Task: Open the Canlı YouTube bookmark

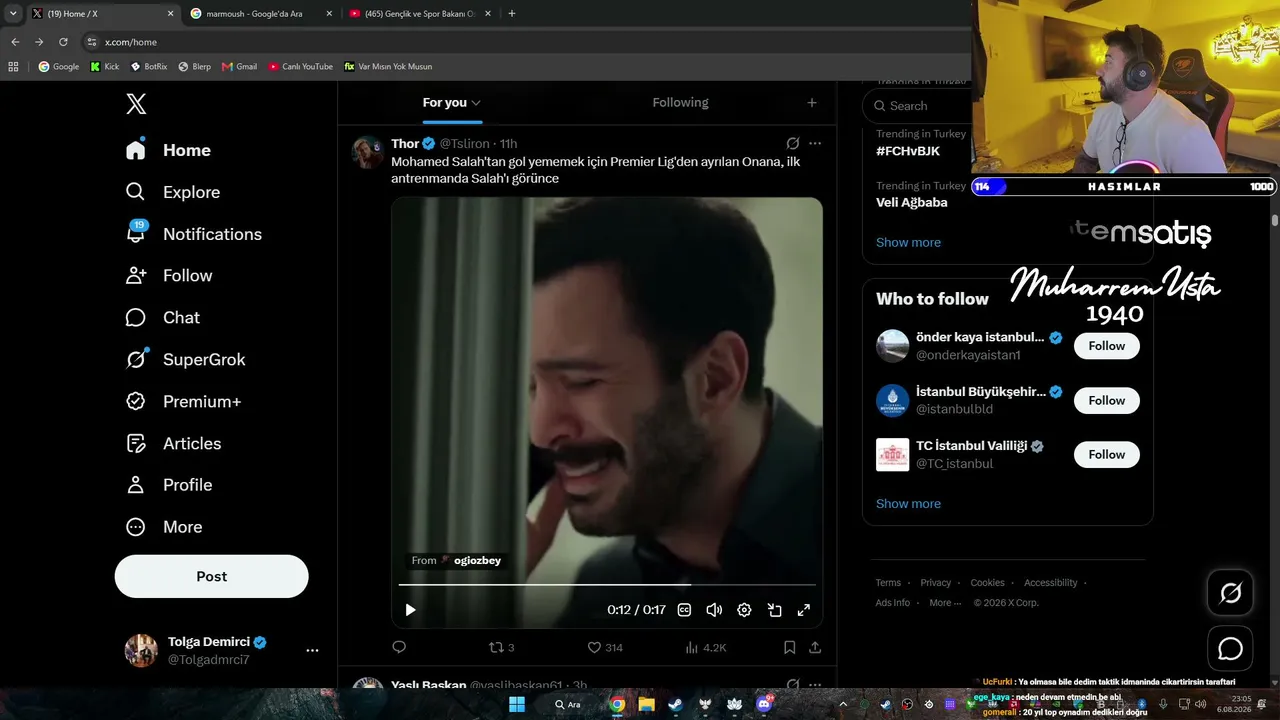Action: (301, 67)
